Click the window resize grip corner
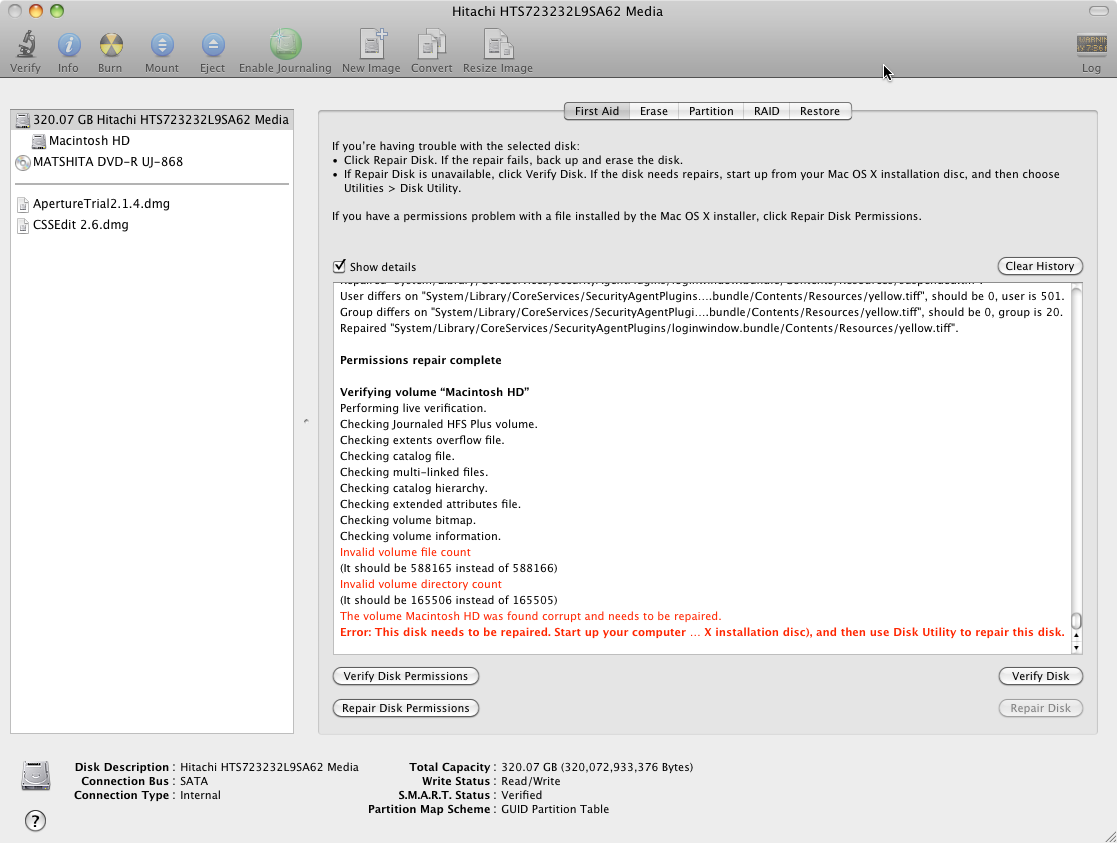The width and height of the screenshot is (1117, 843). pyautogui.click(x=1110, y=836)
